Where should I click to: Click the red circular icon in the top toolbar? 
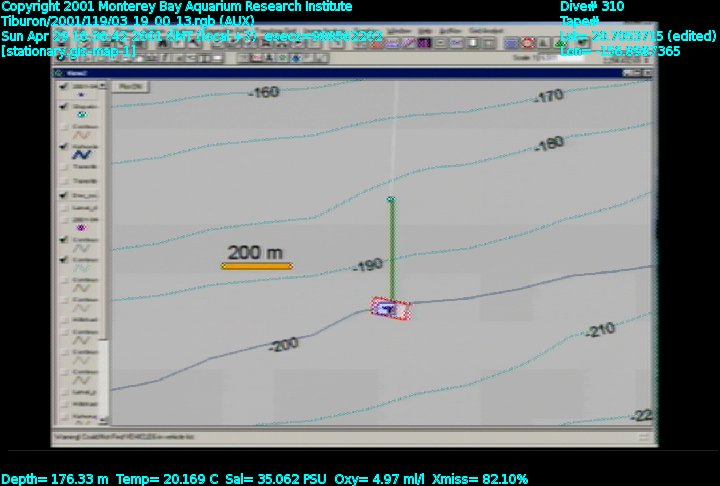tap(526, 43)
